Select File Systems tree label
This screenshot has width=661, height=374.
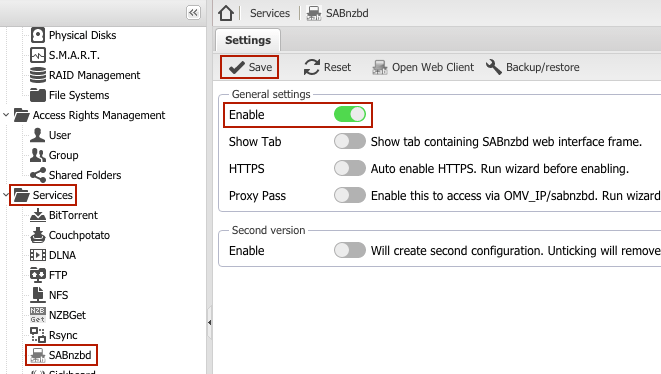click(x=79, y=95)
